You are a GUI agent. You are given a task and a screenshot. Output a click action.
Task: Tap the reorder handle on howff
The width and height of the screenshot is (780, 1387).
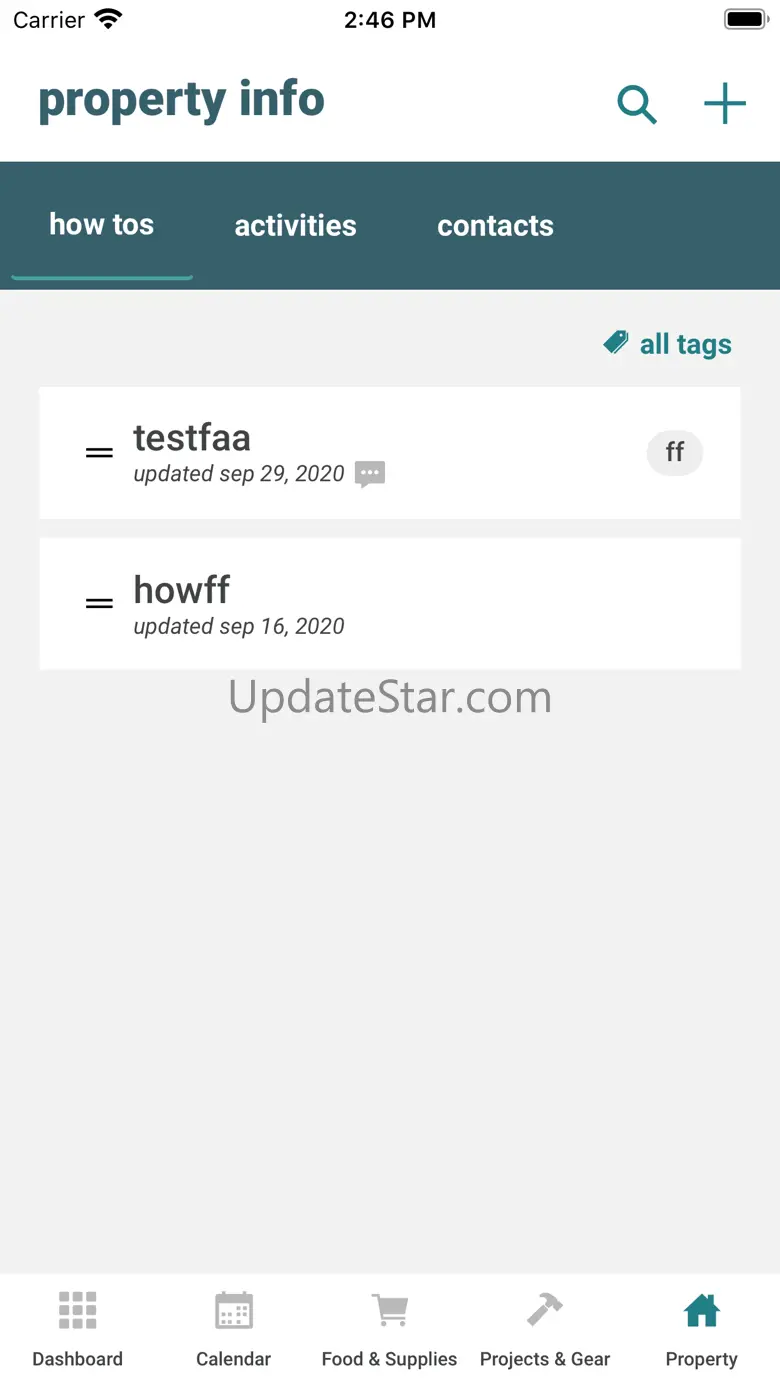coord(99,604)
